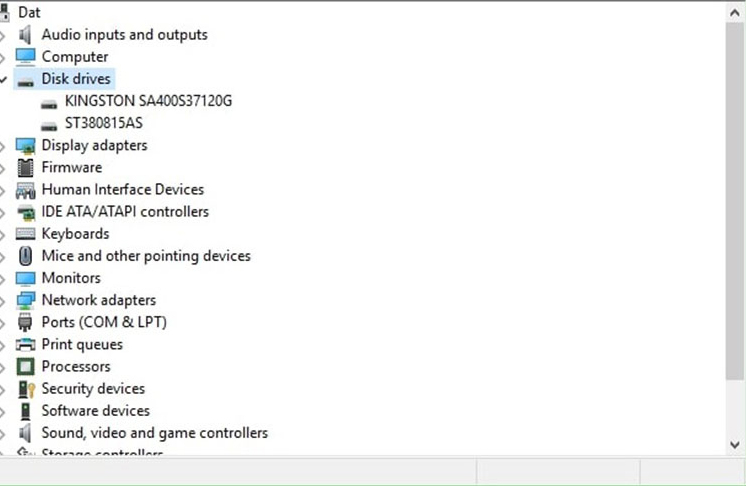The width and height of the screenshot is (746, 486).
Task: Click the Network adapters icon
Action: pos(25,300)
